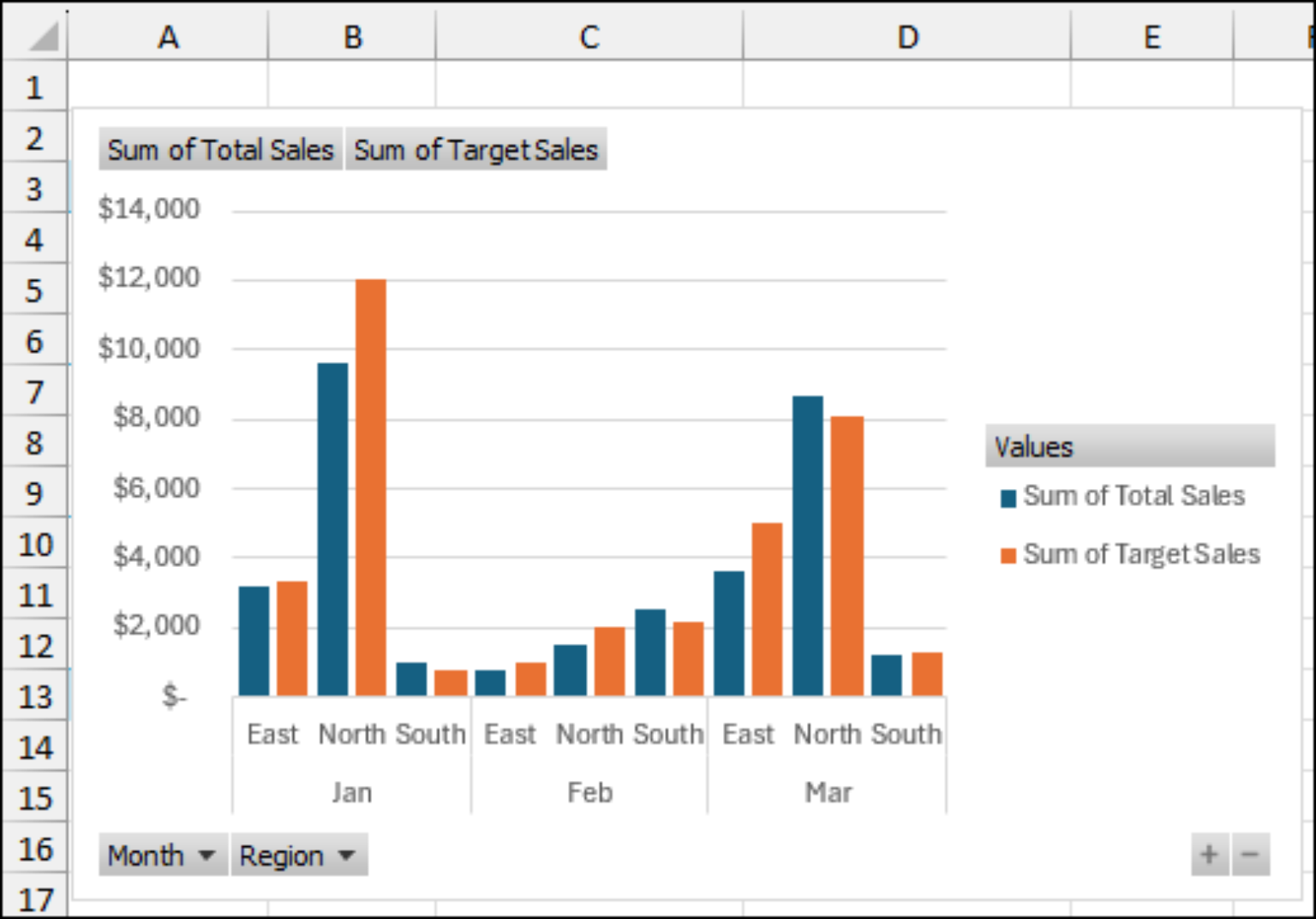
Task: Click cell A1
Action: [168, 86]
